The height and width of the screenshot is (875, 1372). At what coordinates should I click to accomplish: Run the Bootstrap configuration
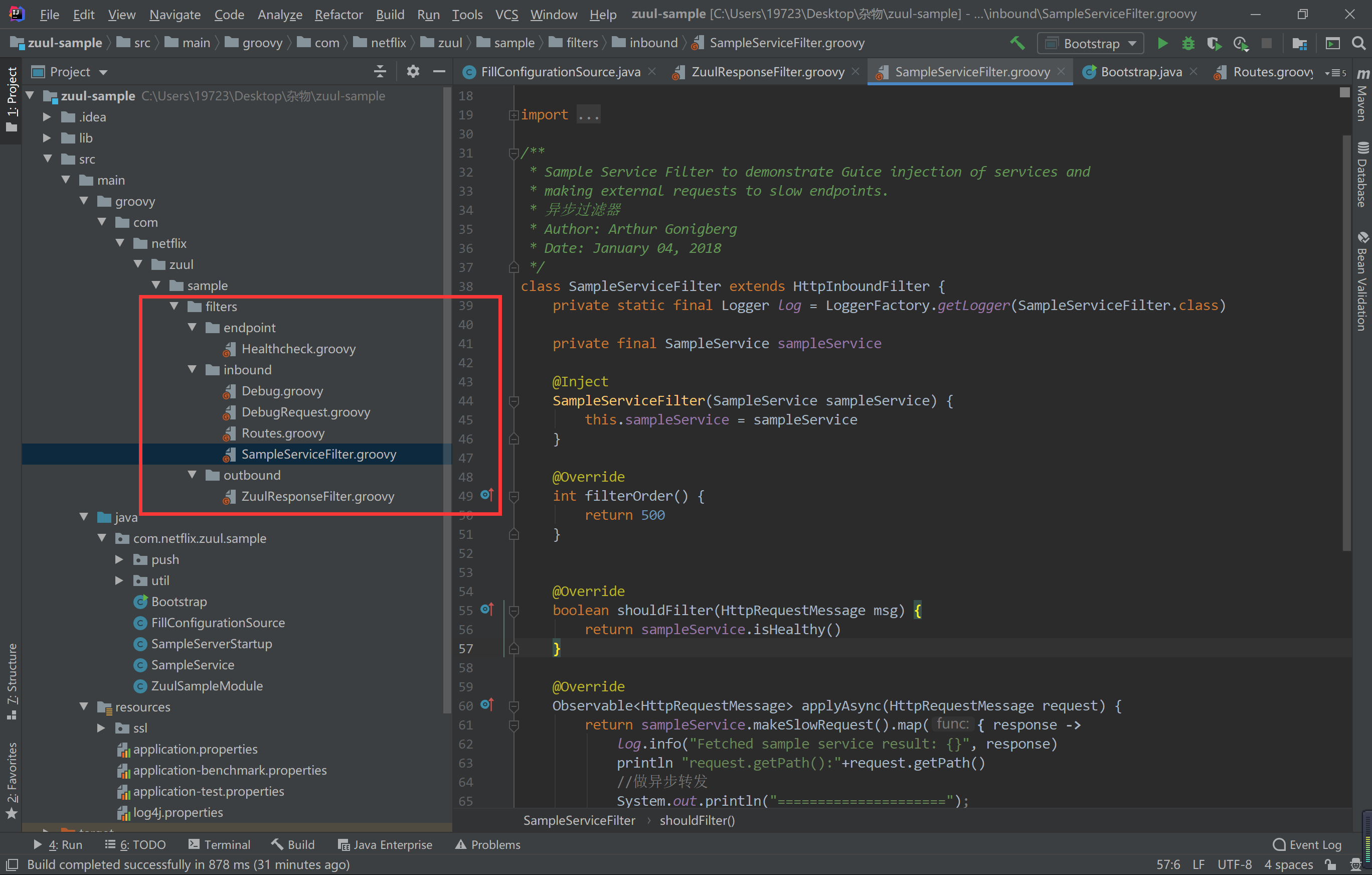(x=1162, y=43)
